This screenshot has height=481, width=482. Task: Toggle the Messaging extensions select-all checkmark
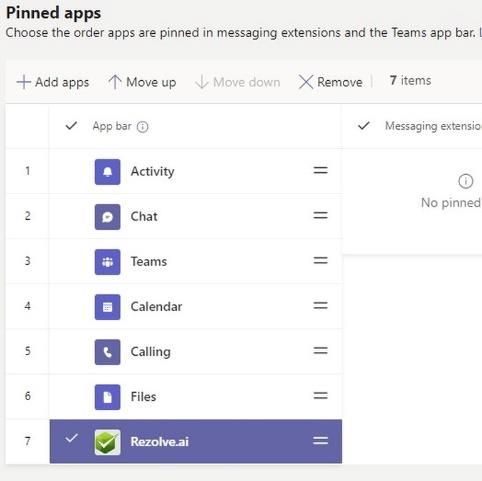[x=364, y=126]
